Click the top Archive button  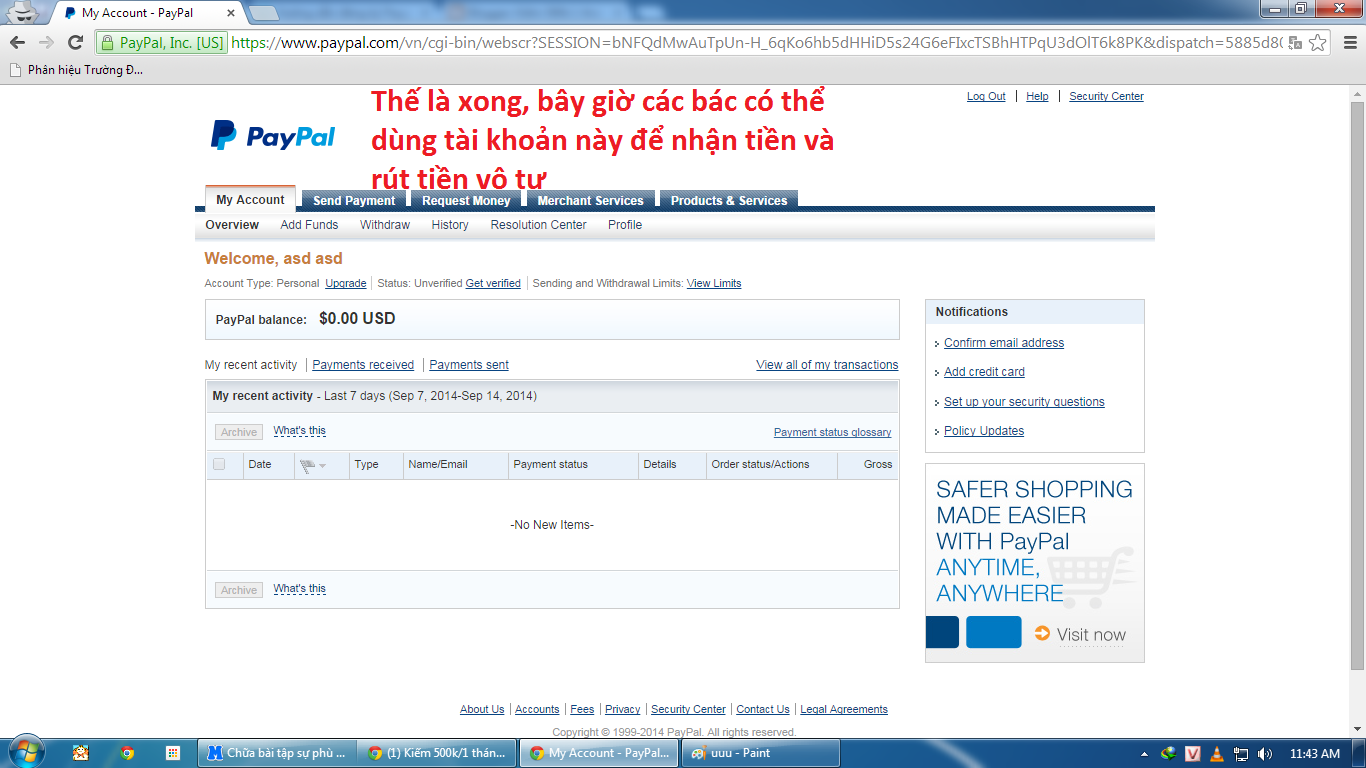click(239, 432)
